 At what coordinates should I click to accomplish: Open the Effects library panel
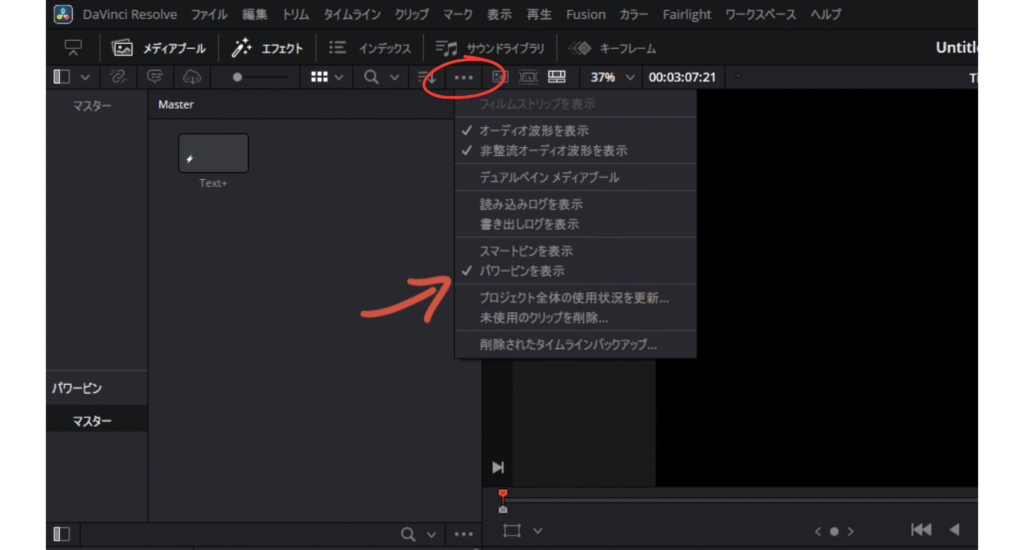[267, 48]
